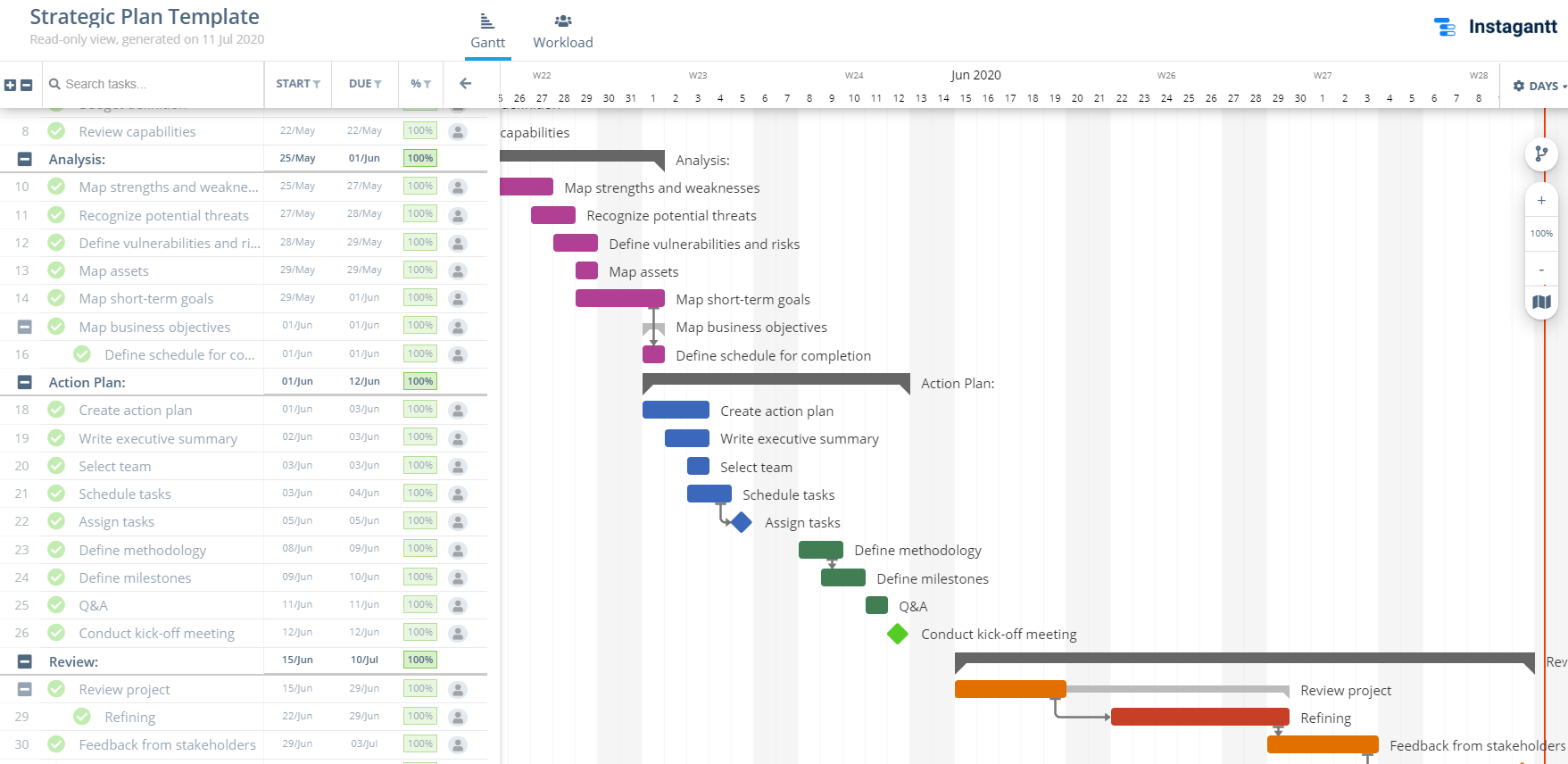Click the Search tasks field
This screenshot has width=1568, height=764.
point(152,84)
